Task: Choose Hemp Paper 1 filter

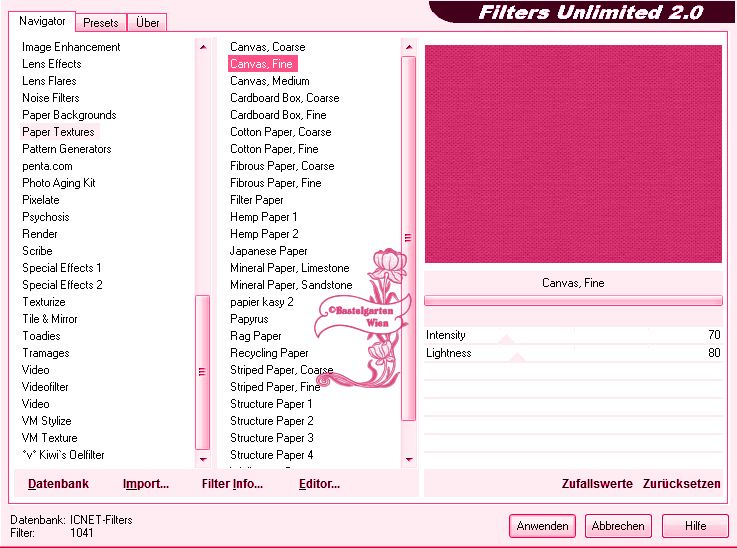Action: click(x=263, y=217)
